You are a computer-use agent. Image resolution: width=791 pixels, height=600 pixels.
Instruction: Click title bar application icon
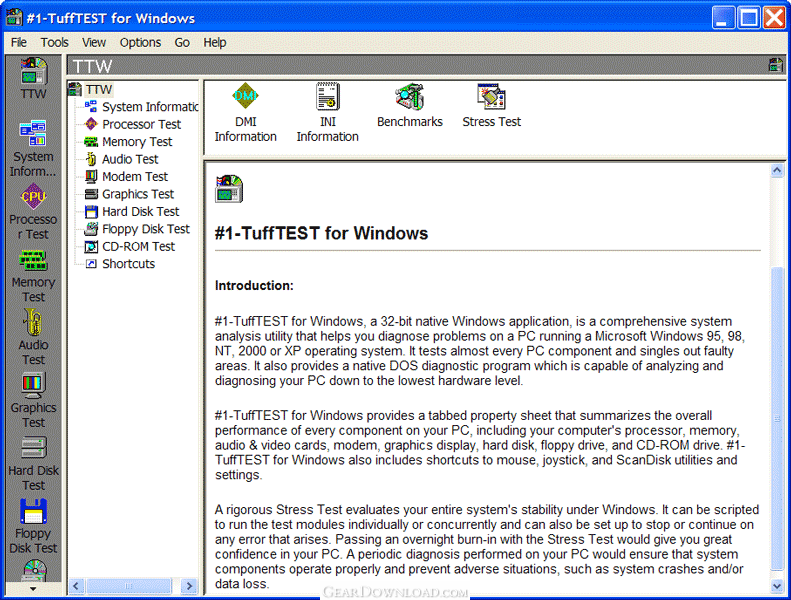14,18
